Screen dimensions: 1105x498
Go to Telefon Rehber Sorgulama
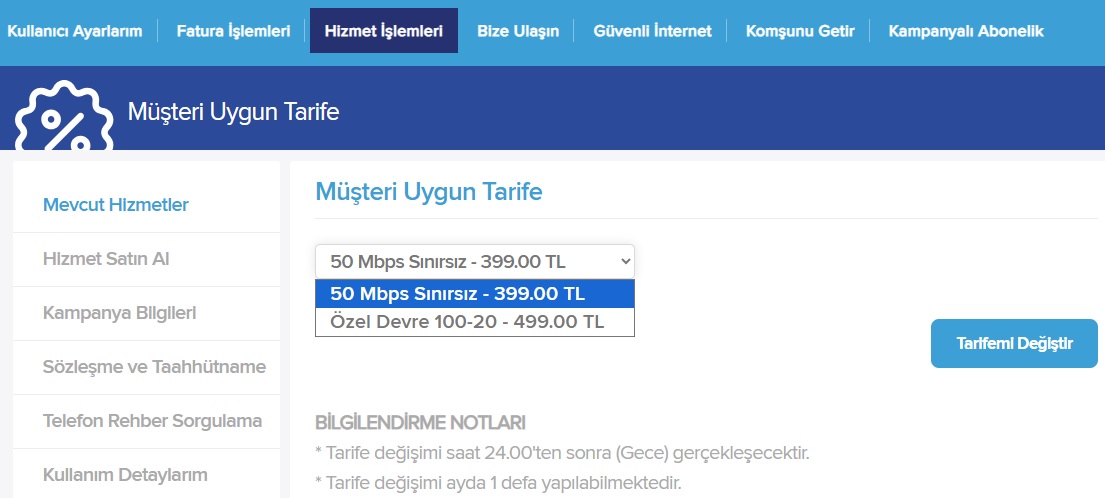(152, 421)
